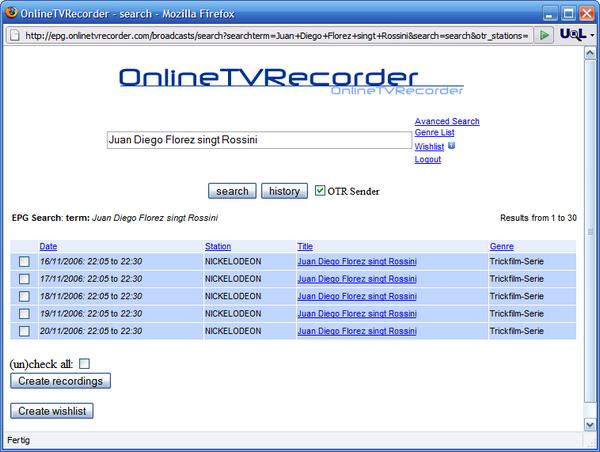This screenshot has width=600, height=452.
Task: Open the Avanced Search link
Action: point(447,121)
